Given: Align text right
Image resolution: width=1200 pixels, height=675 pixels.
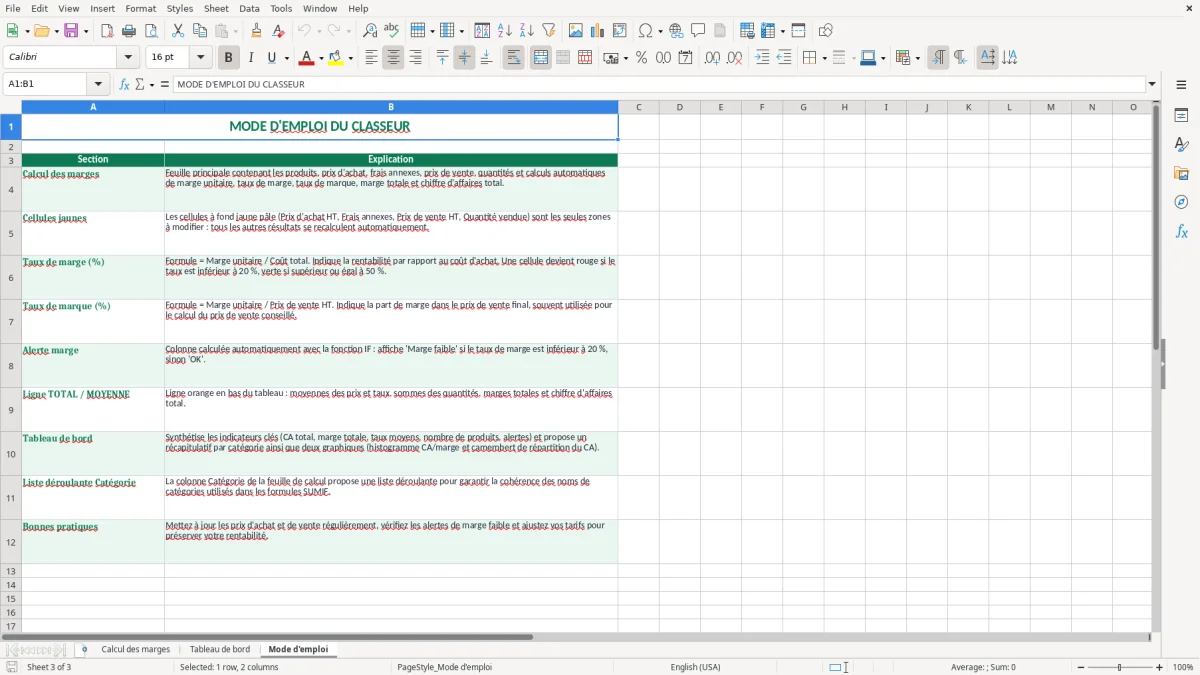Looking at the screenshot, I should pyautogui.click(x=415, y=58).
